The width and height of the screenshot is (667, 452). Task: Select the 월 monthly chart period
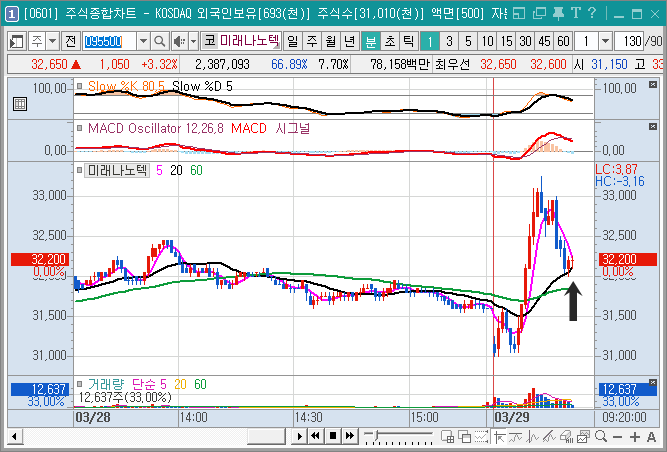click(x=331, y=41)
